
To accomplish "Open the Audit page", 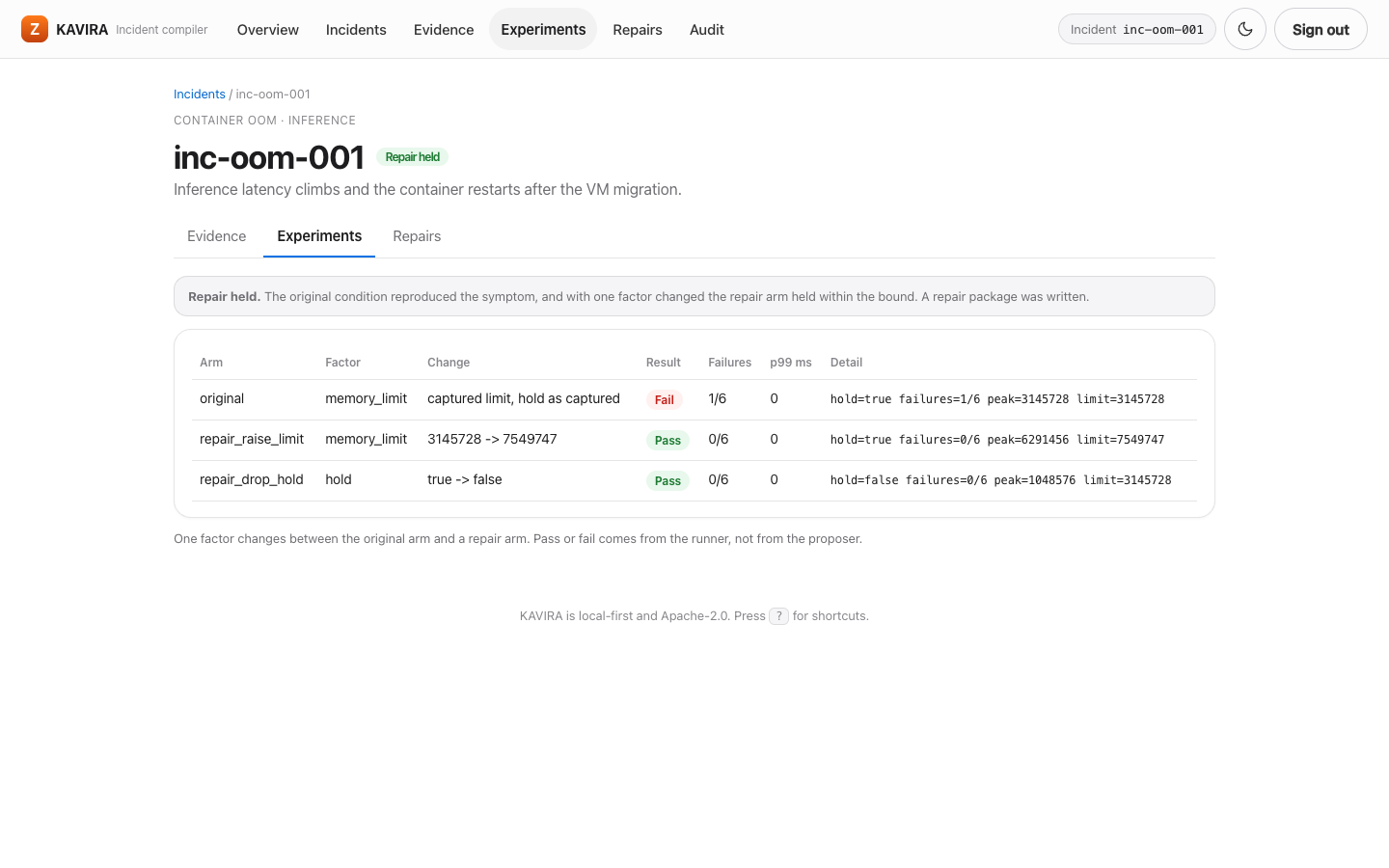I will click(707, 29).
